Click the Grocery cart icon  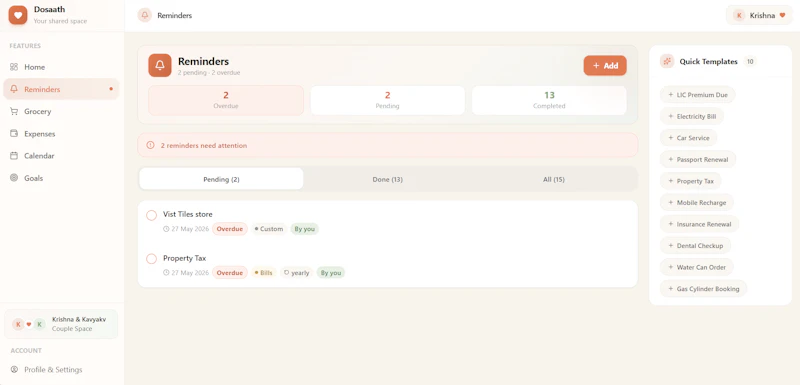(14, 111)
